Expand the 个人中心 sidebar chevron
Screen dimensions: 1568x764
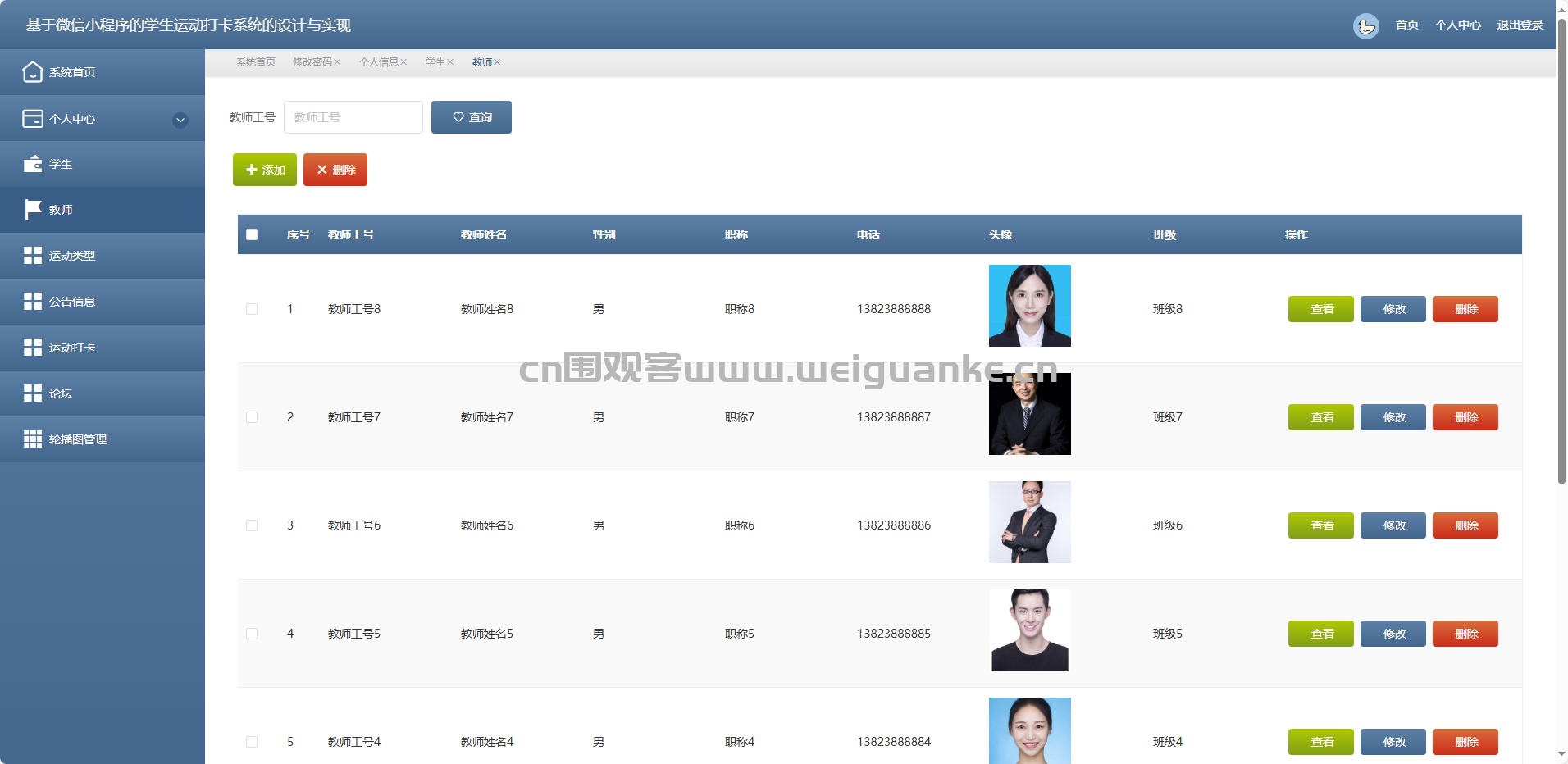click(x=180, y=120)
